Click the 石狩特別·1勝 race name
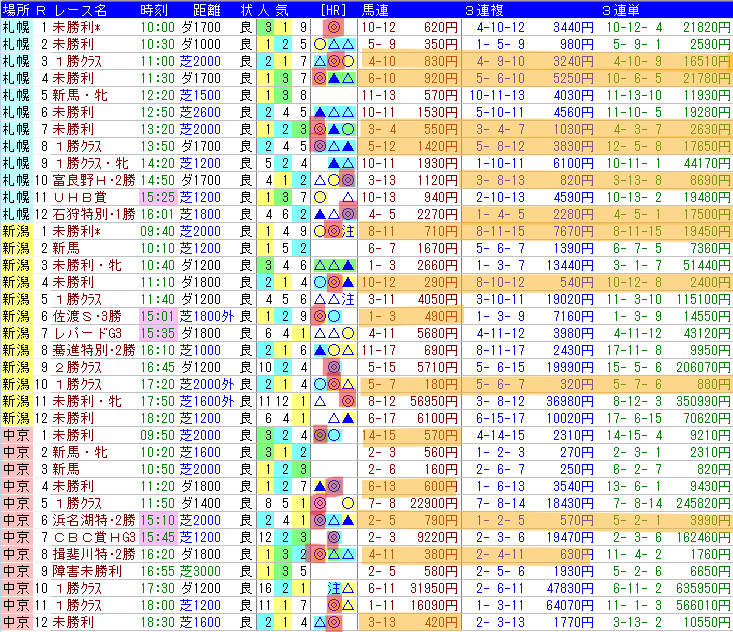 pos(94,215)
